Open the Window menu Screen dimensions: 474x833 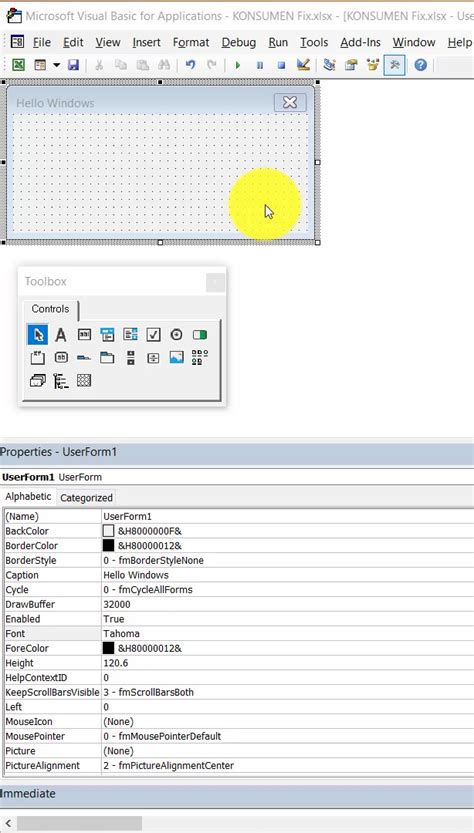[x=414, y=42]
